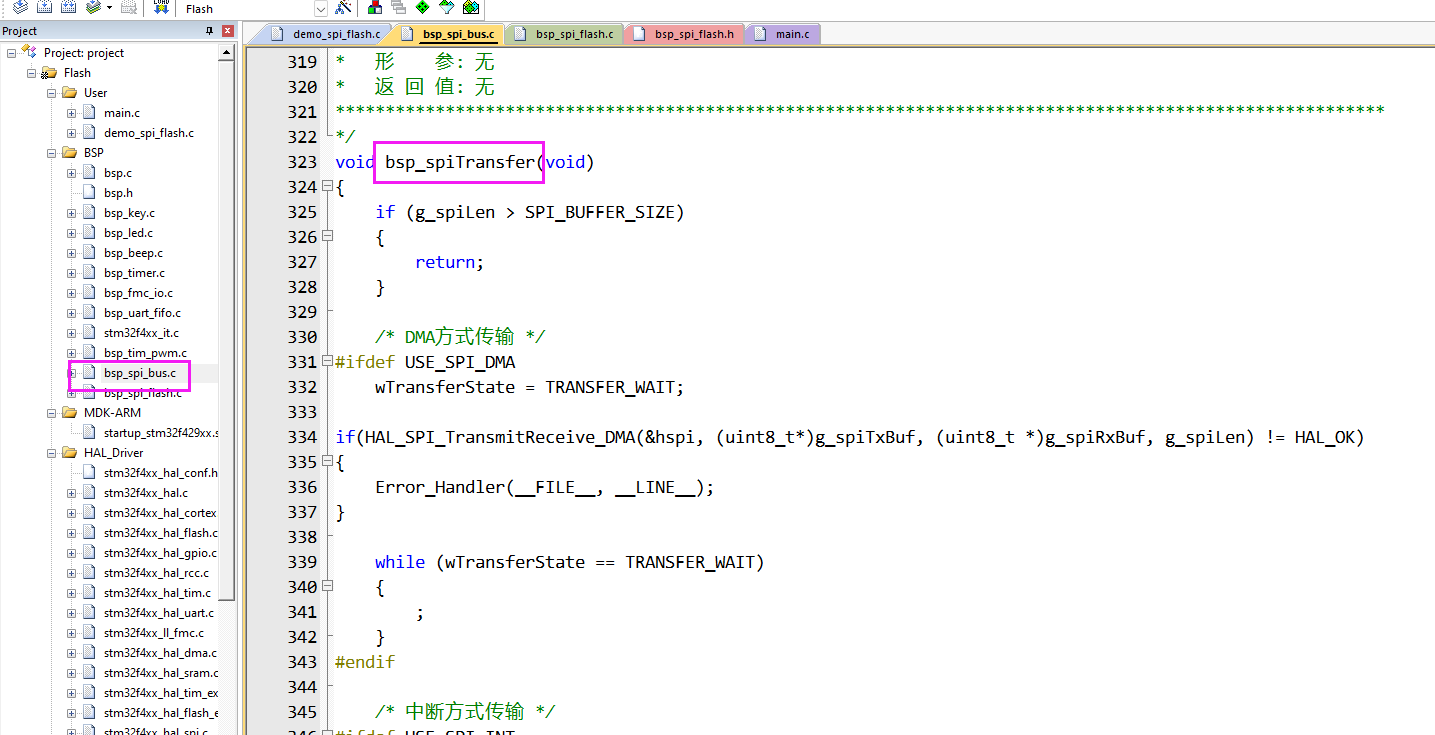This screenshot has width=1435, height=735.
Task: Toggle the fold marker at line 326
Action: (327, 237)
